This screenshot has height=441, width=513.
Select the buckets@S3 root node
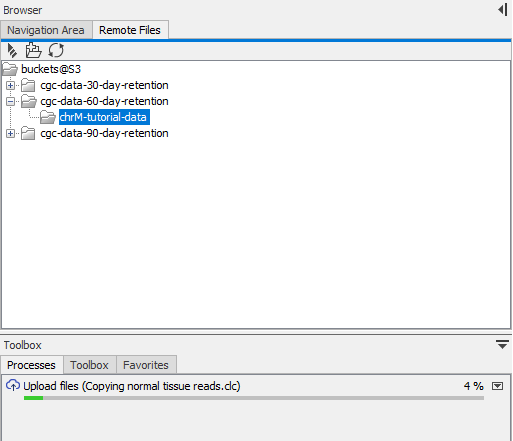pos(51,69)
